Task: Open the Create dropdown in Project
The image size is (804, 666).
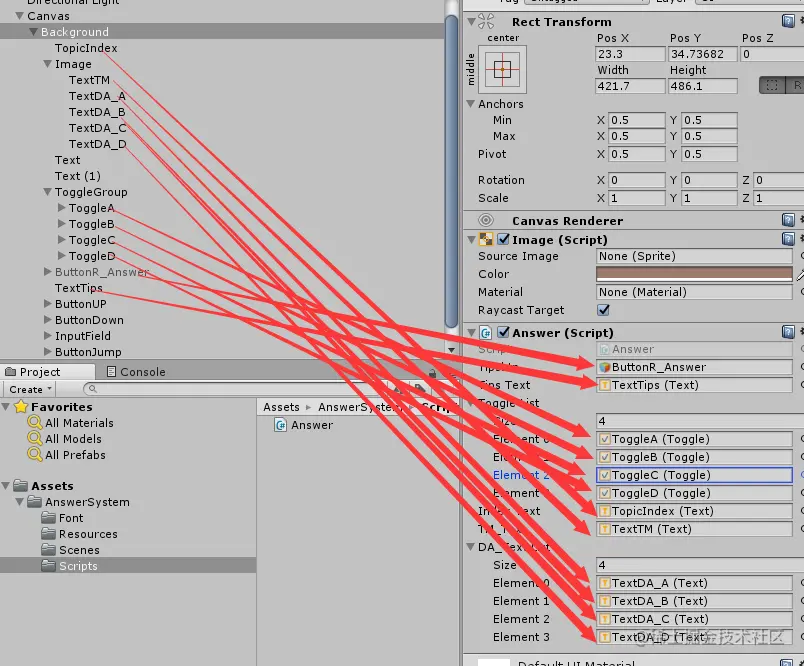Action: coord(30,389)
